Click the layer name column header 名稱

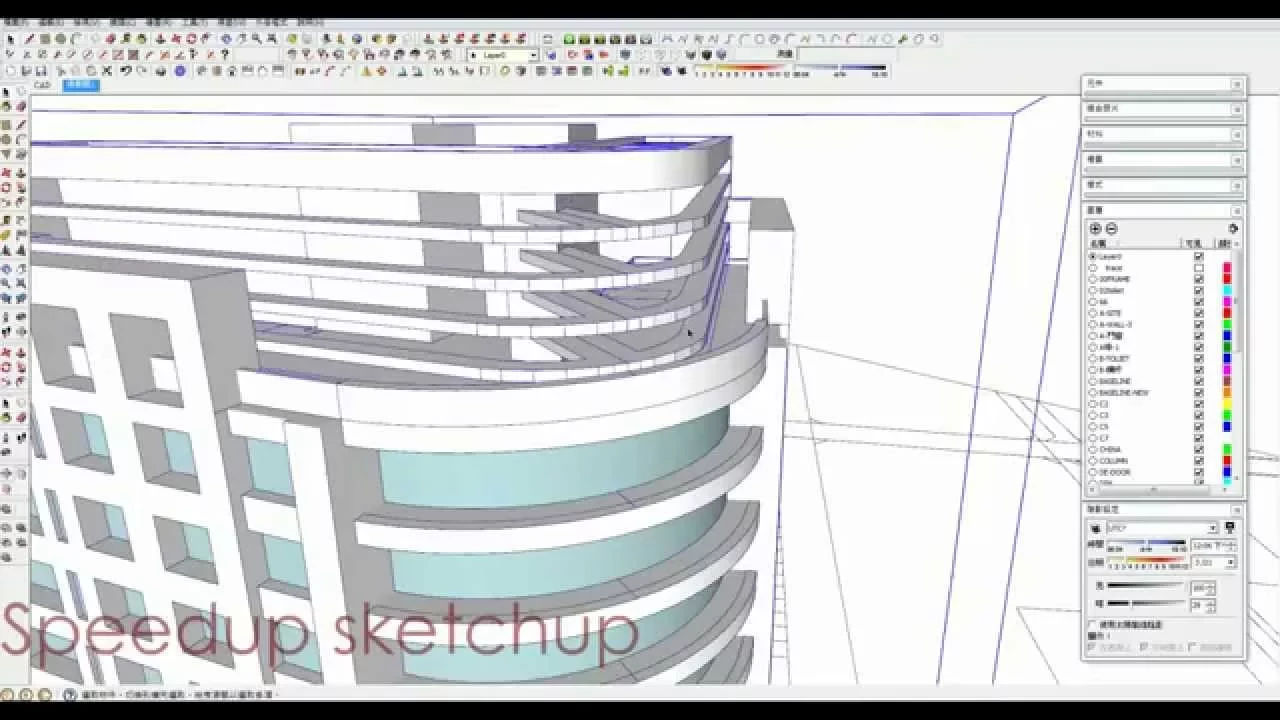[x=1098, y=243]
